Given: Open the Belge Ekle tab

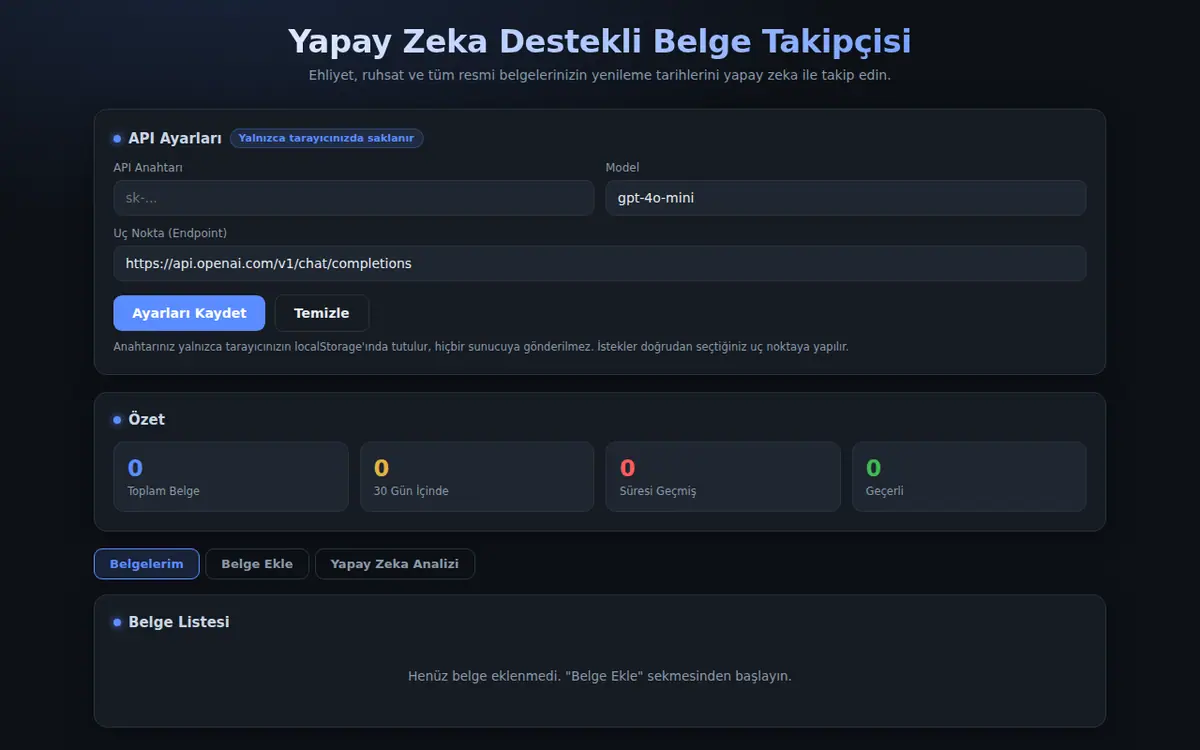Looking at the screenshot, I should pos(257,564).
